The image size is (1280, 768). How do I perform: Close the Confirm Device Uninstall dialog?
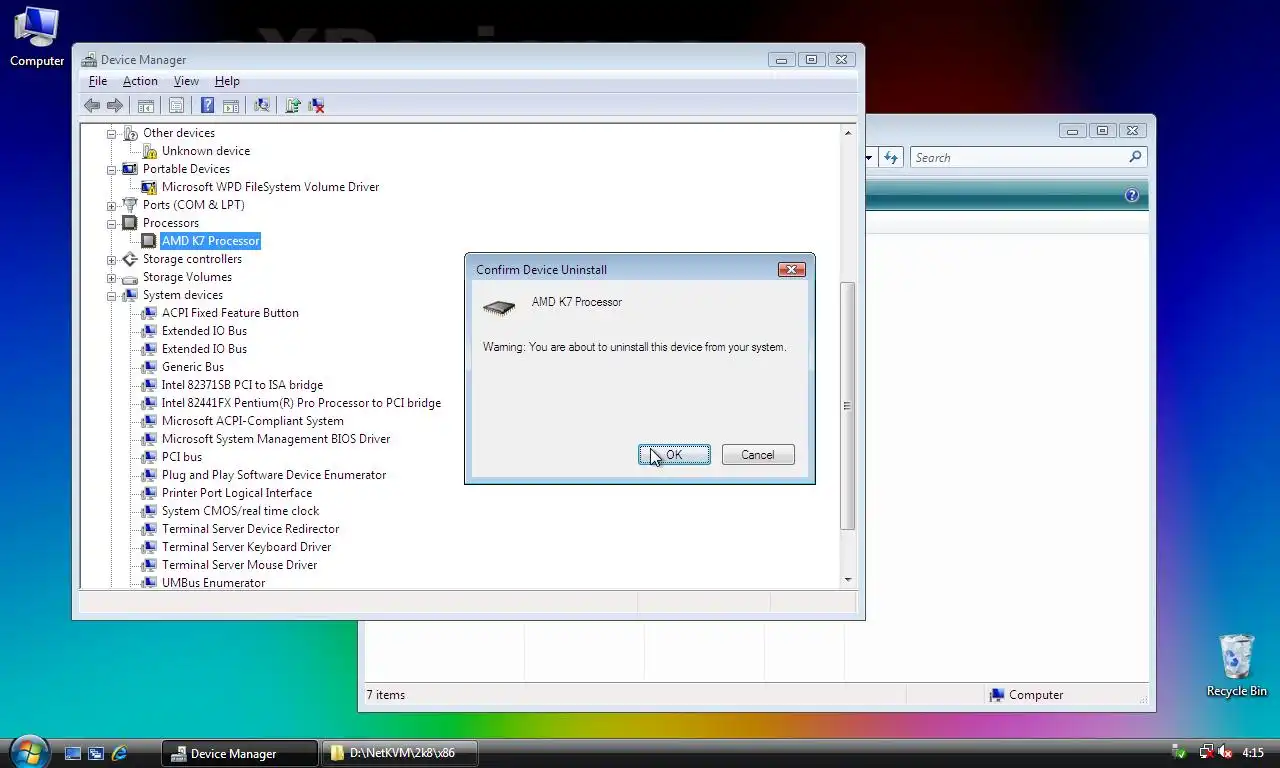791,269
